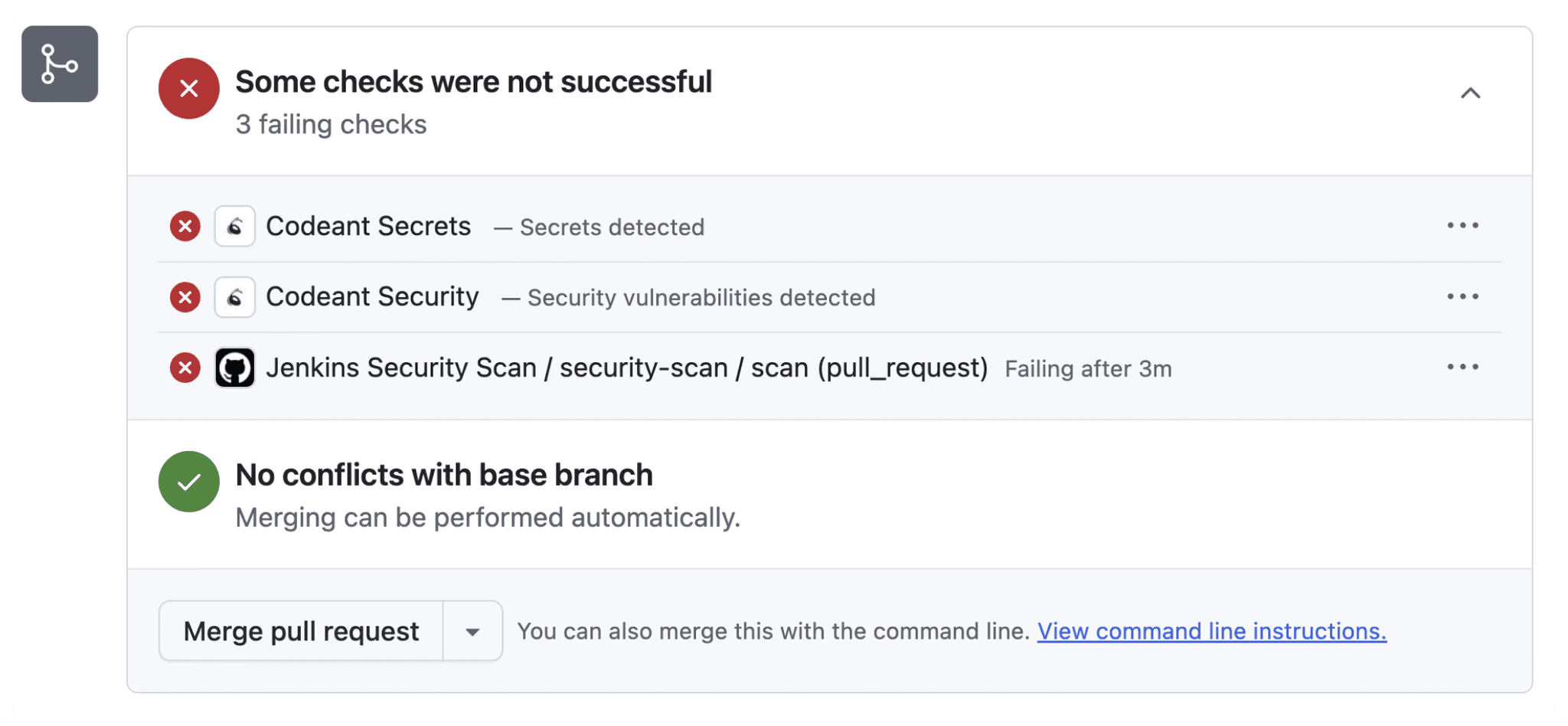Click the green checkmark no-conflicts icon

pyautogui.click(x=189, y=482)
